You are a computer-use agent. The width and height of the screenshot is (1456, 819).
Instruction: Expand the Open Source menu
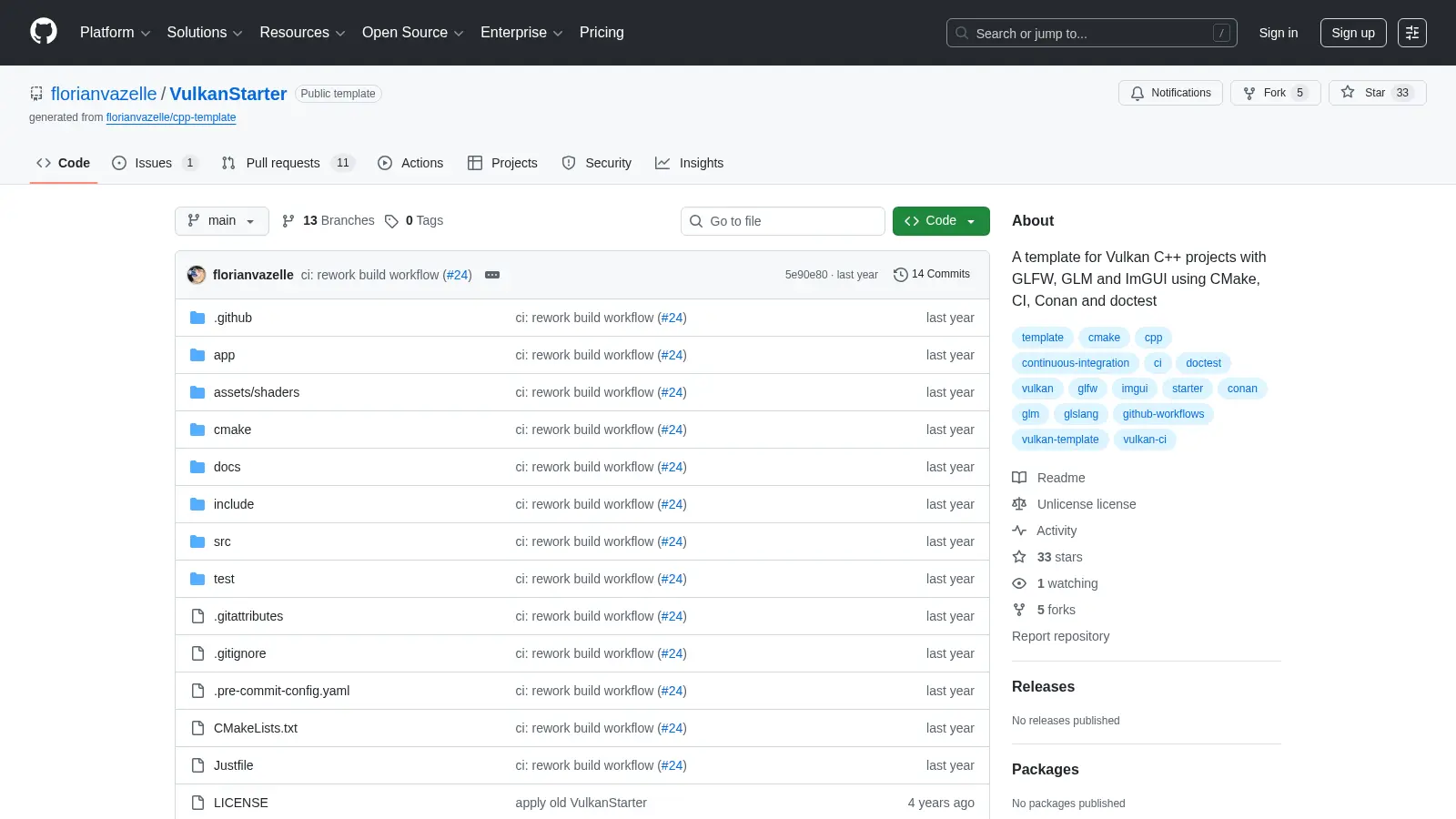pos(413,33)
